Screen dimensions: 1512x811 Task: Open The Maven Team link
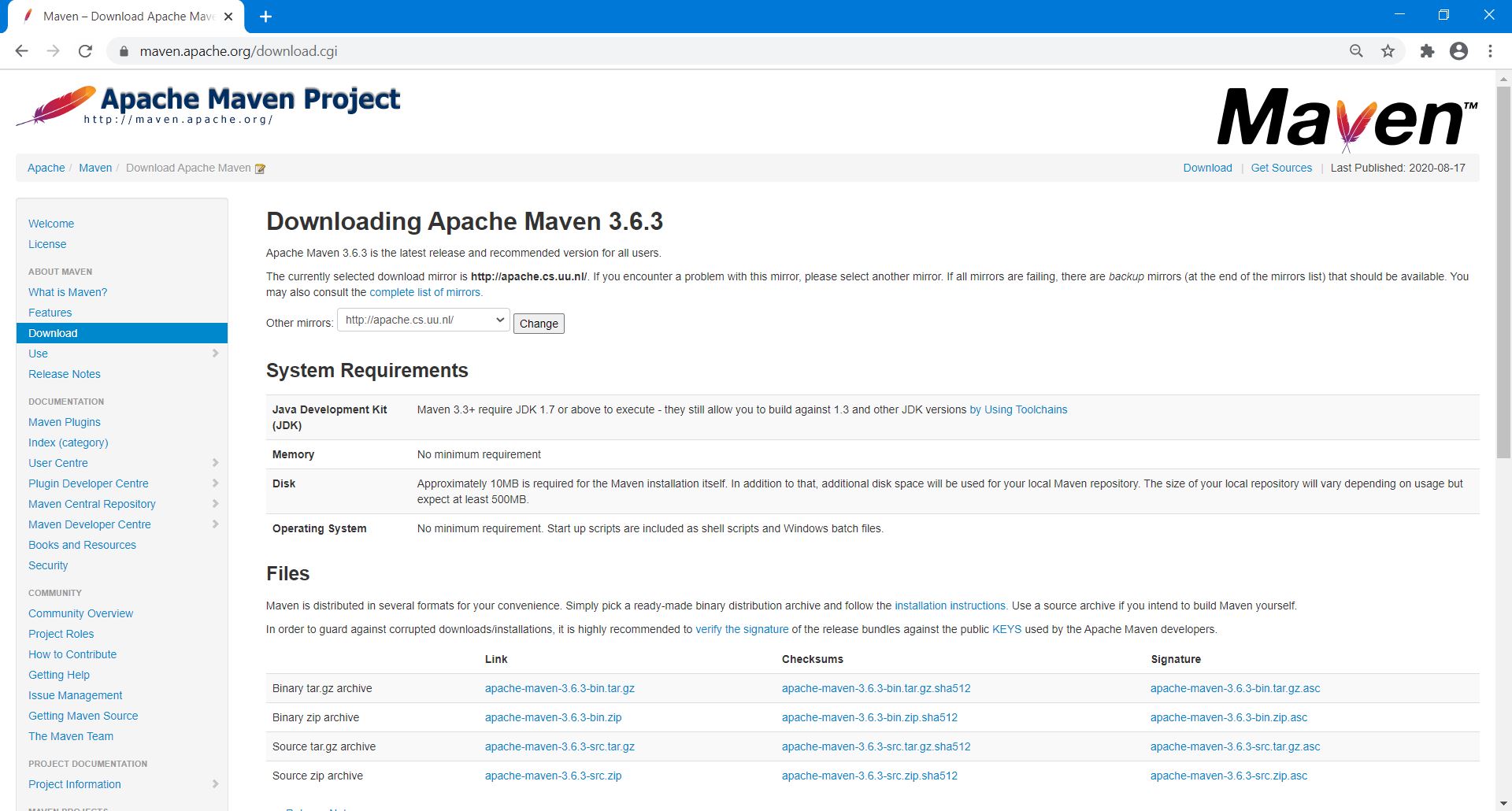pyautogui.click(x=71, y=736)
